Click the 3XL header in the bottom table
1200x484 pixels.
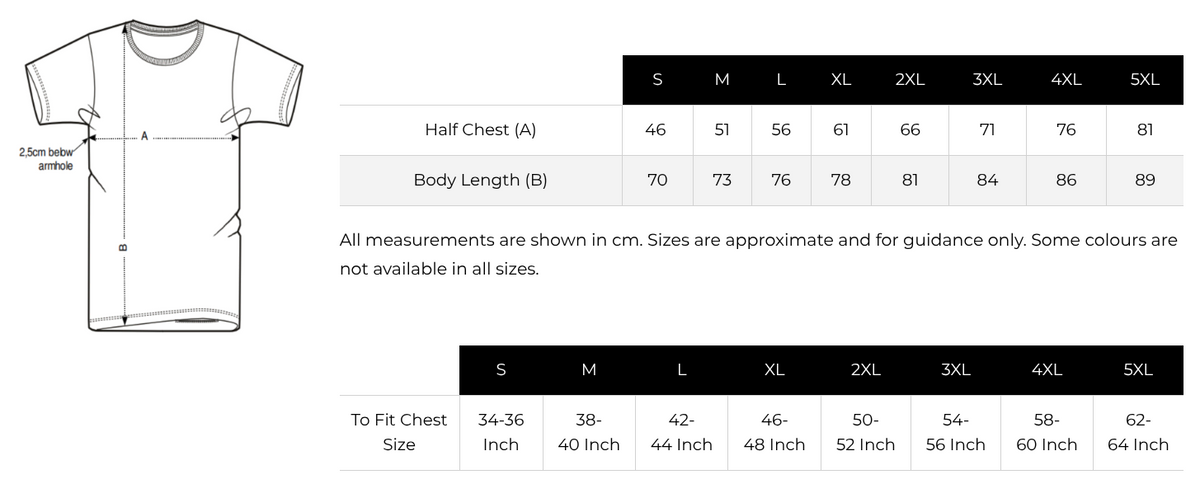point(956,370)
